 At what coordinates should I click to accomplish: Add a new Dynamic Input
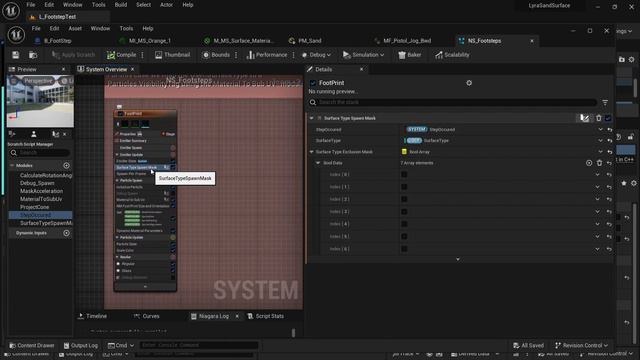67,233
